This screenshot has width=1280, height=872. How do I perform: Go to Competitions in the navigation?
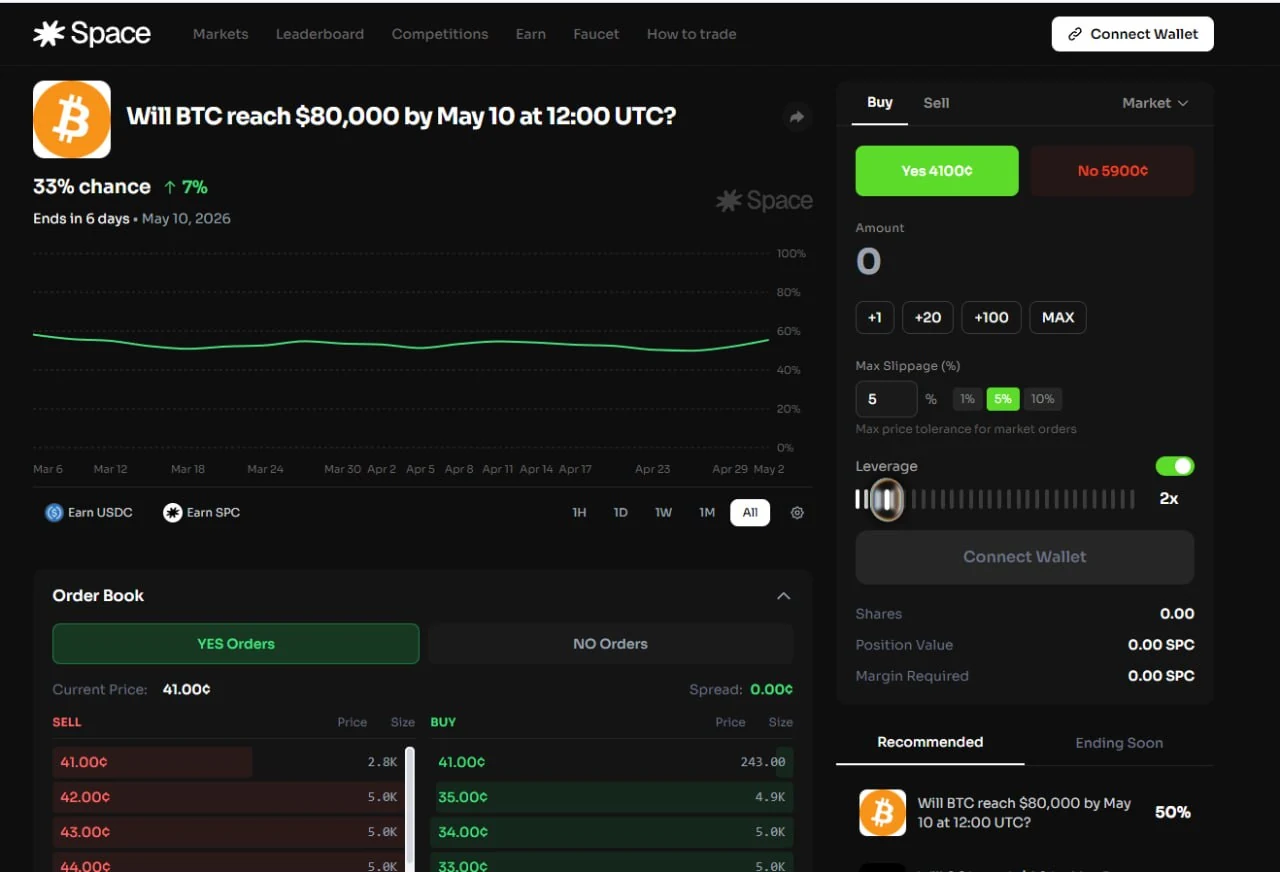(440, 34)
